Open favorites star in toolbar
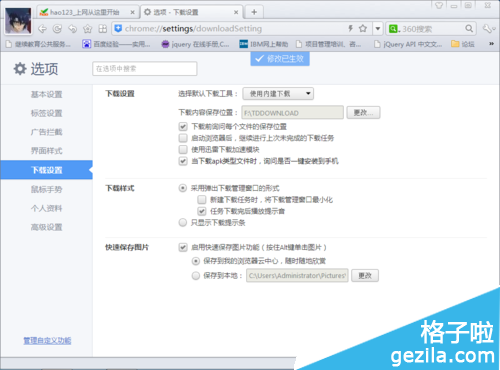Viewport: 500px width, 370px height. (x=88, y=29)
